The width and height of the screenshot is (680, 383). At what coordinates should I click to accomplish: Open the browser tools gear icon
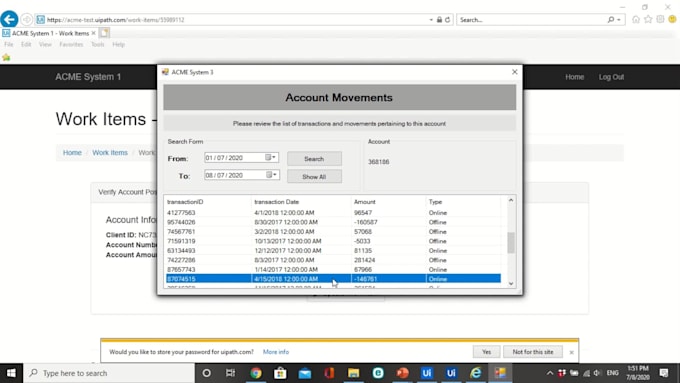tap(660, 20)
